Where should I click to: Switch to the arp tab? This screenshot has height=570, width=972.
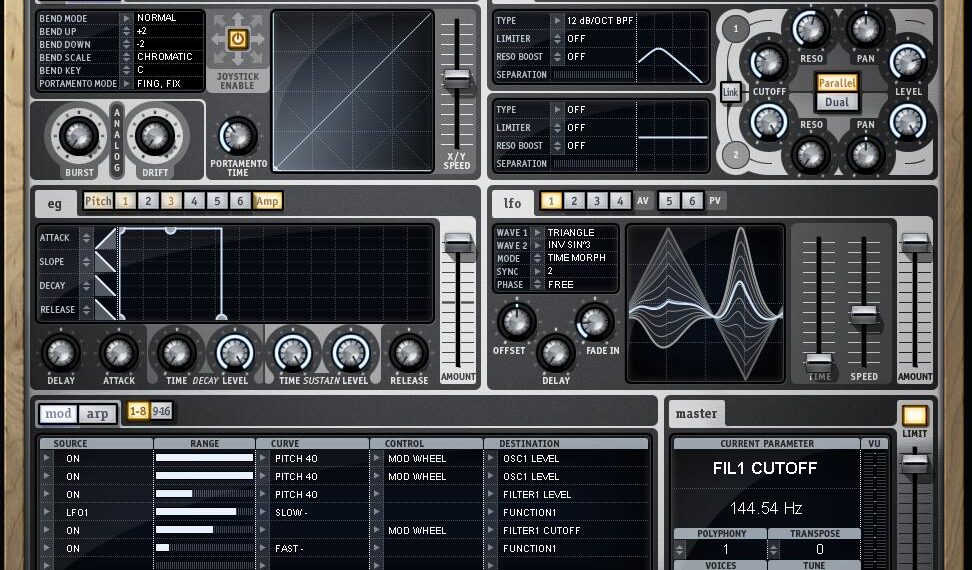point(97,414)
